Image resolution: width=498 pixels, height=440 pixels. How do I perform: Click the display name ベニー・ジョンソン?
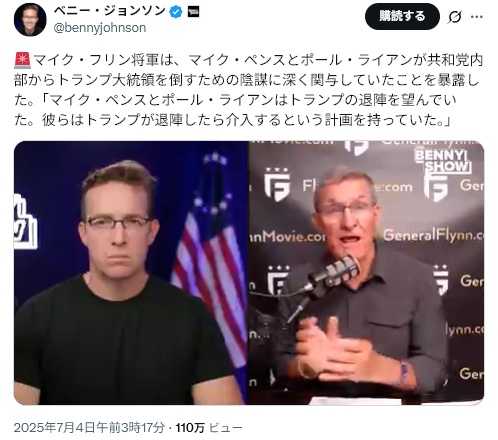(110, 11)
